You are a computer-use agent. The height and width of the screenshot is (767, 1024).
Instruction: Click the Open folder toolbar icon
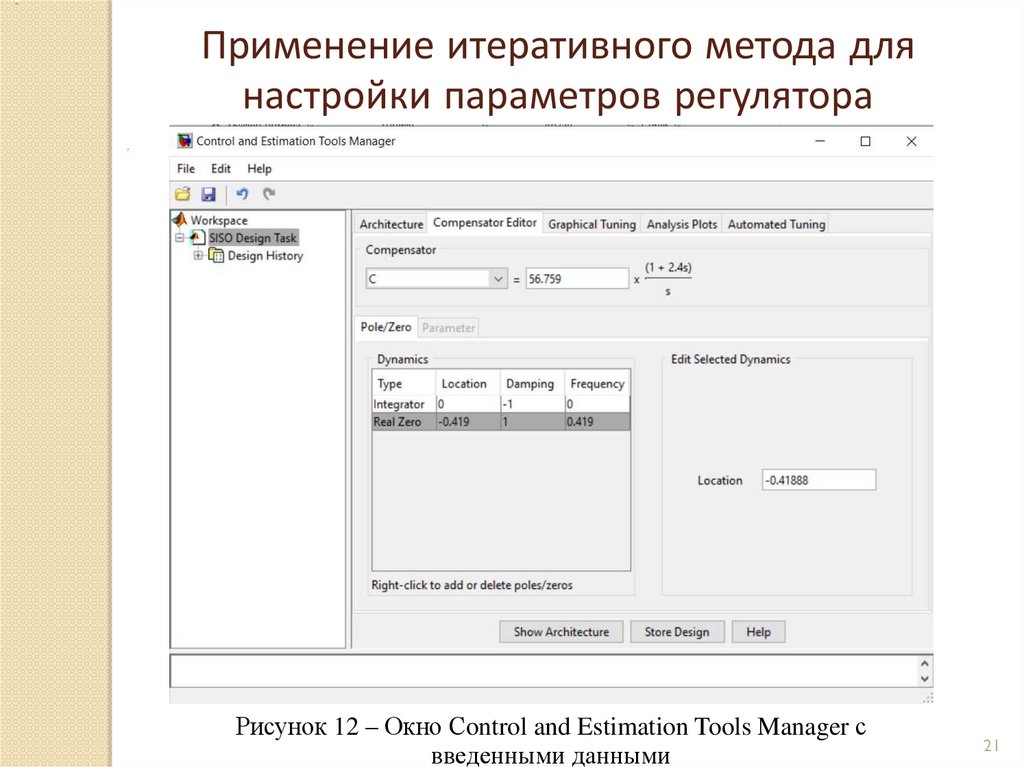pos(183,194)
